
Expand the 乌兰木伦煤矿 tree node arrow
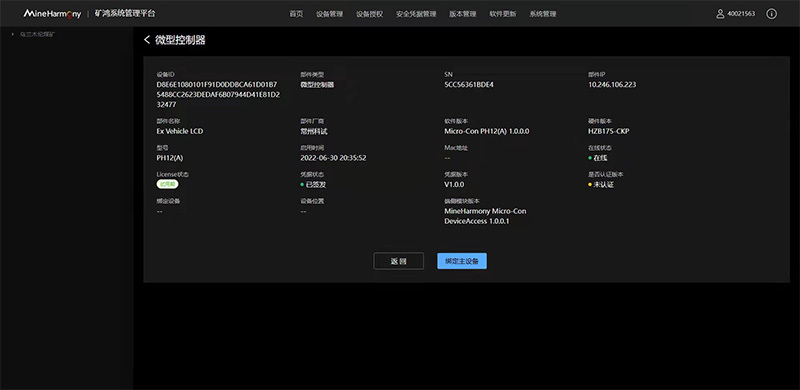[13, 34]
